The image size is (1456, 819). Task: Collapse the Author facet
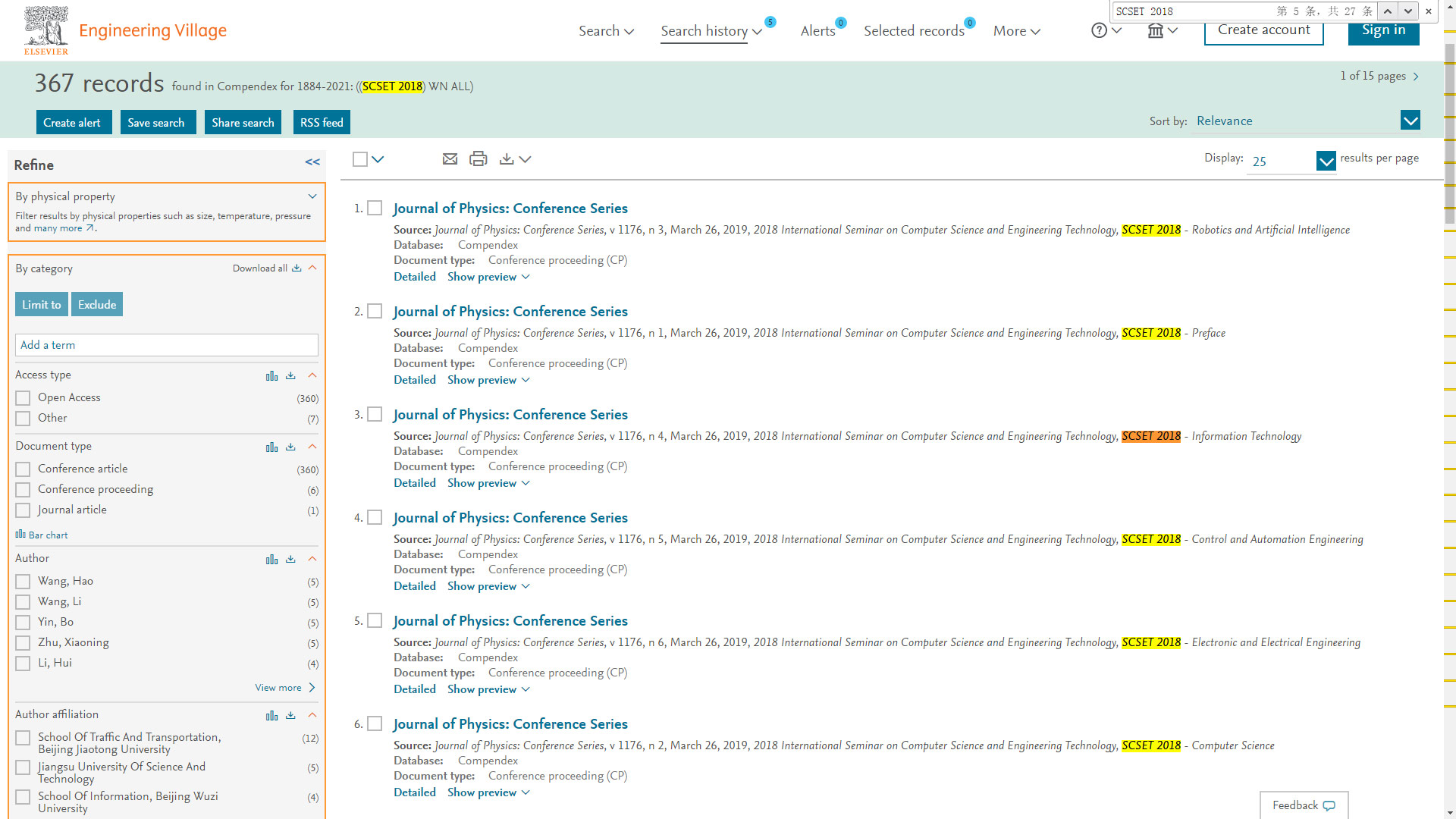pyautogui.click(x=312, y=559)
